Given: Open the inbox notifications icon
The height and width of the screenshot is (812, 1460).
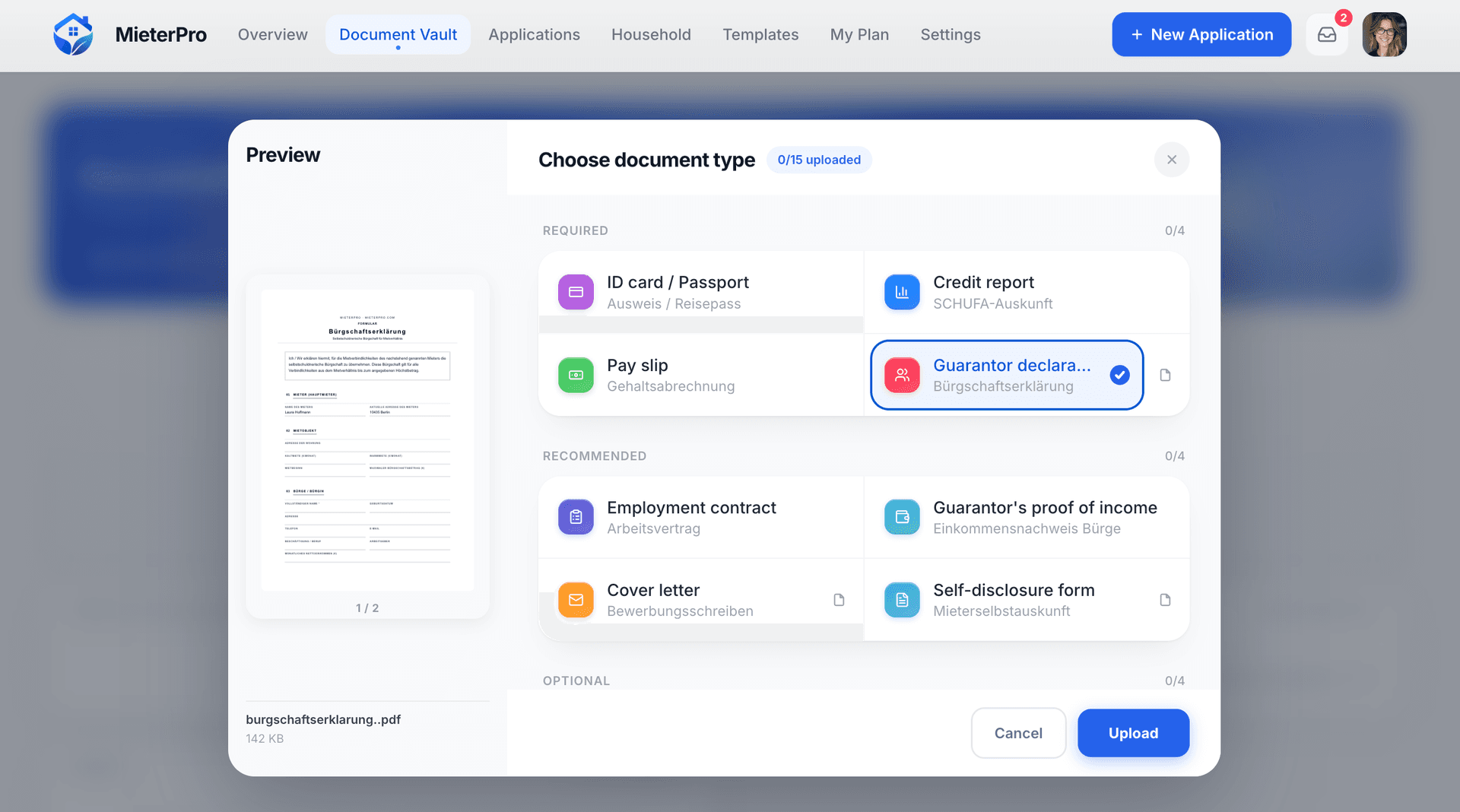Looking at the screenshot, I should (1327, 34).
